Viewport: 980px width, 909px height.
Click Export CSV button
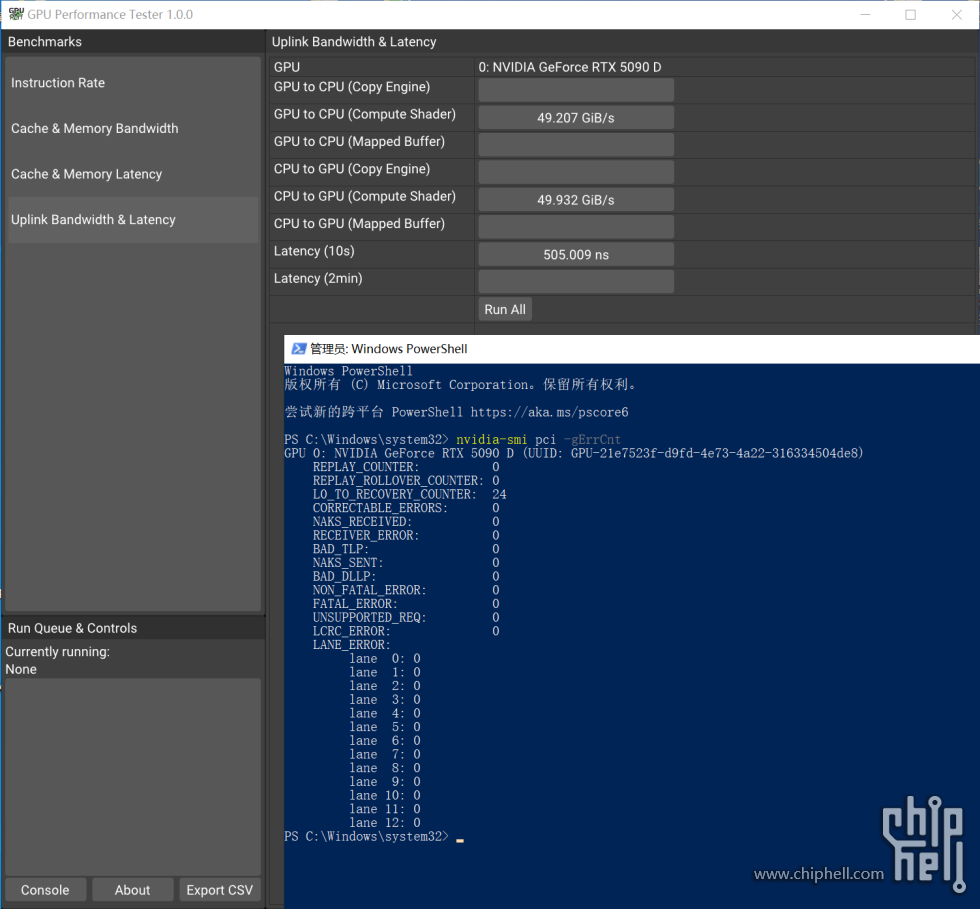click(x=219, y=890)
